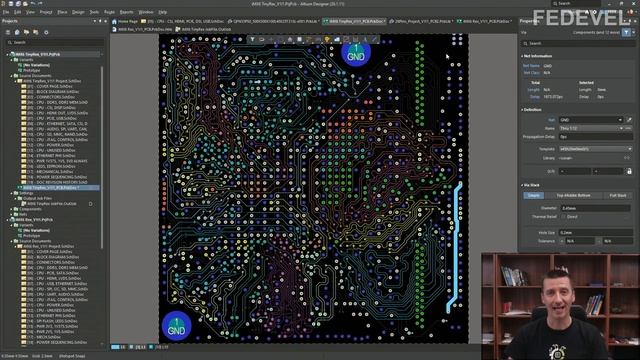Viewport: 640px width, 360px height.
Task: Click the GND via at top of board
Action: tap(356, 53)
